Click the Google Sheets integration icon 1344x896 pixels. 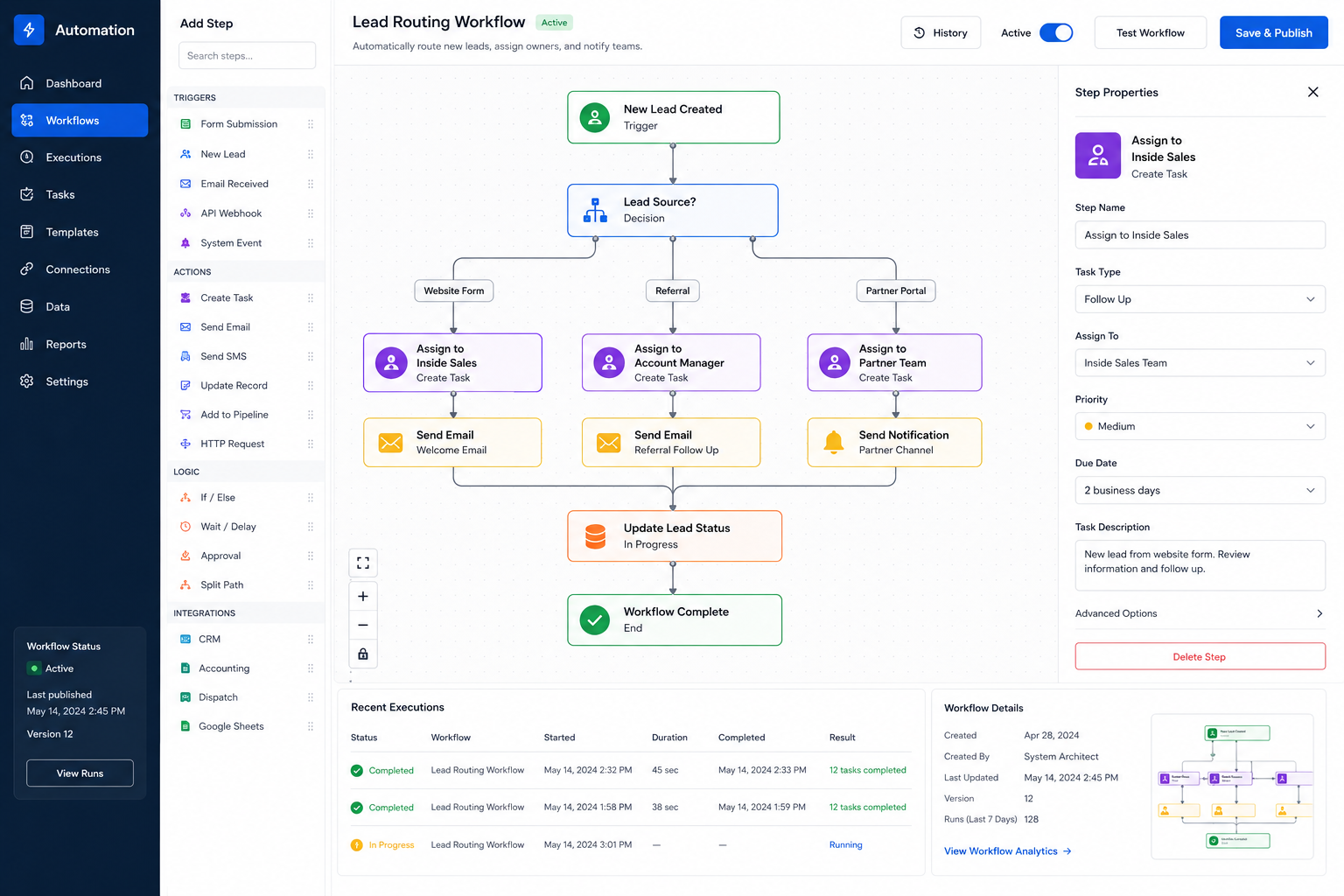pos(185,726)
